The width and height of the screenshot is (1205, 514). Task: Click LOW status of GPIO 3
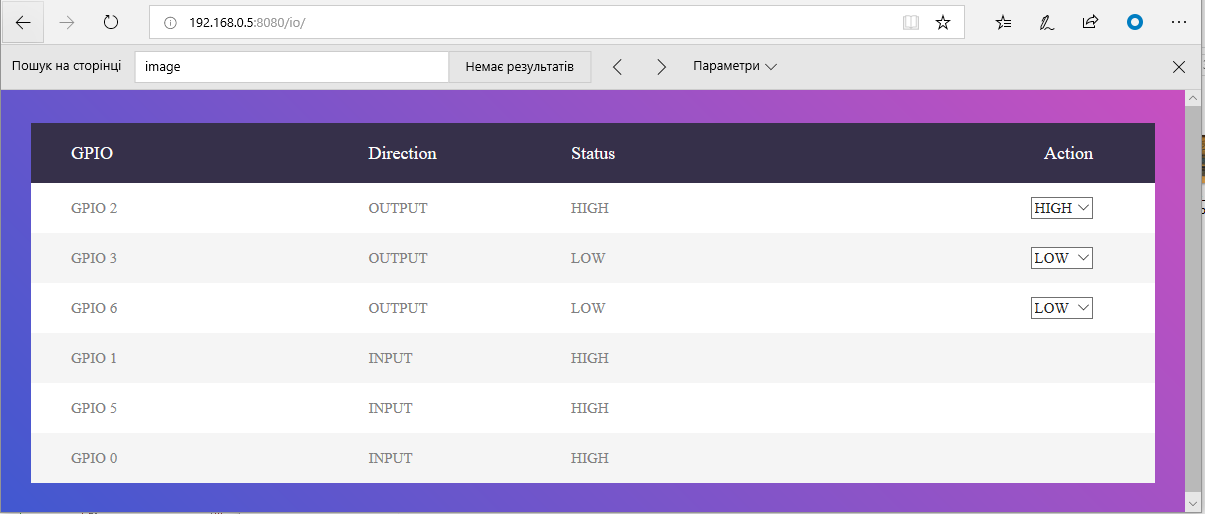[x=588, y=258]
